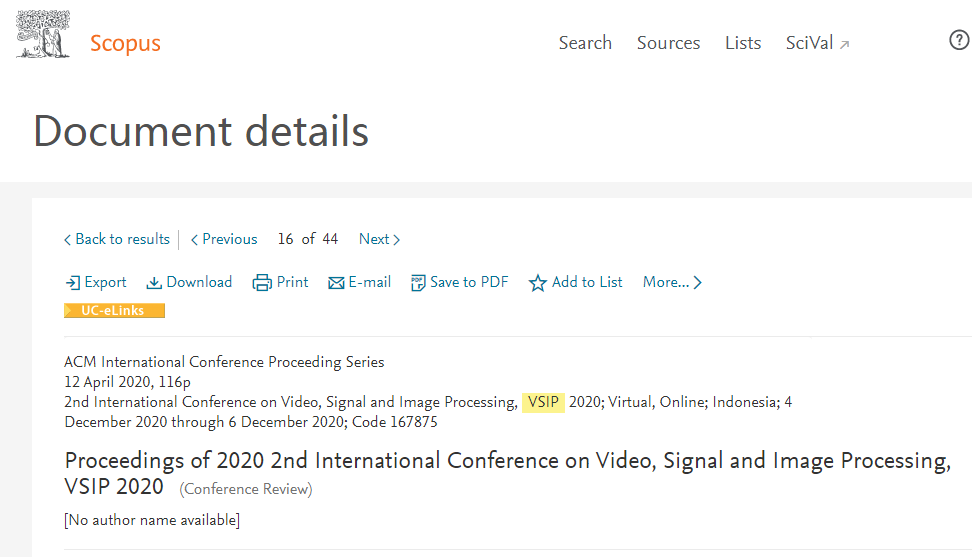Open the Sources menu item
Screen dimensions: 972x557
pos(668,43)
